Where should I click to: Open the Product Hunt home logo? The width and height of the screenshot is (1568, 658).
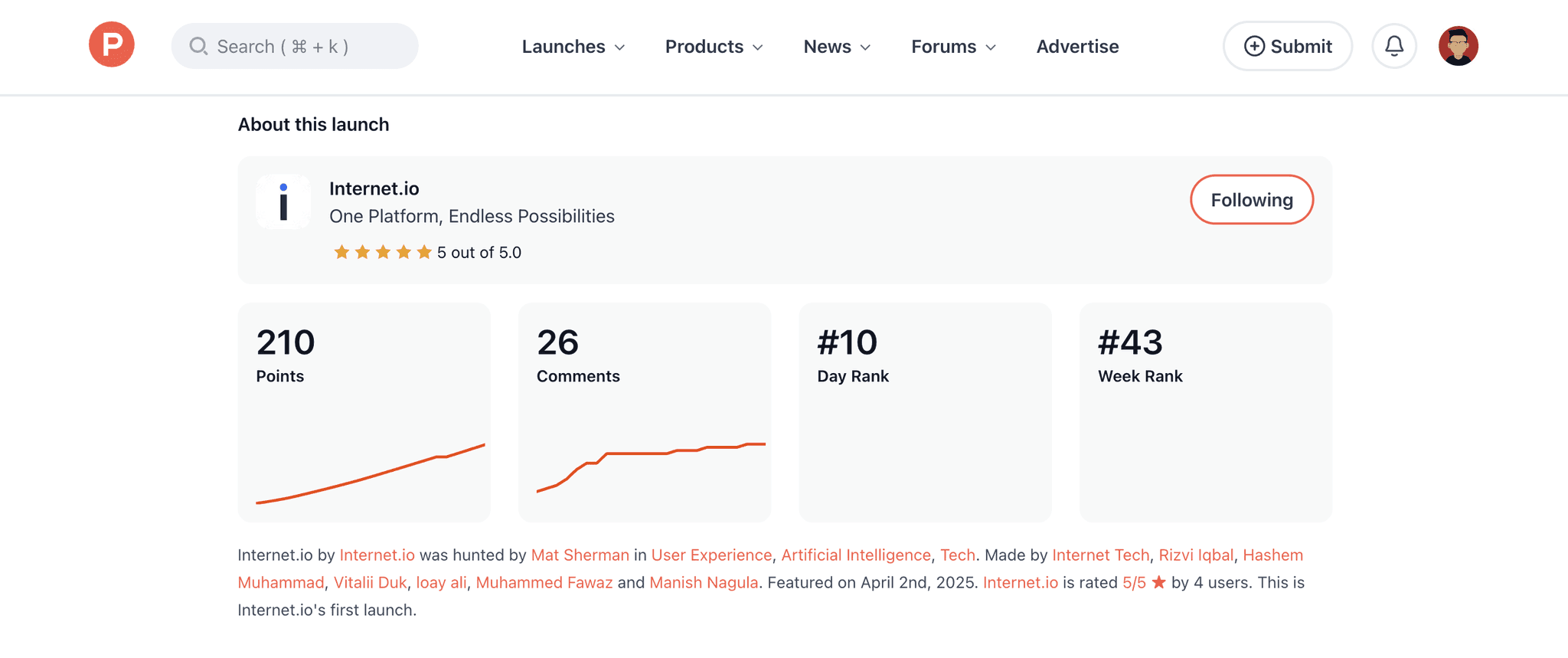(x=112, y=44)
